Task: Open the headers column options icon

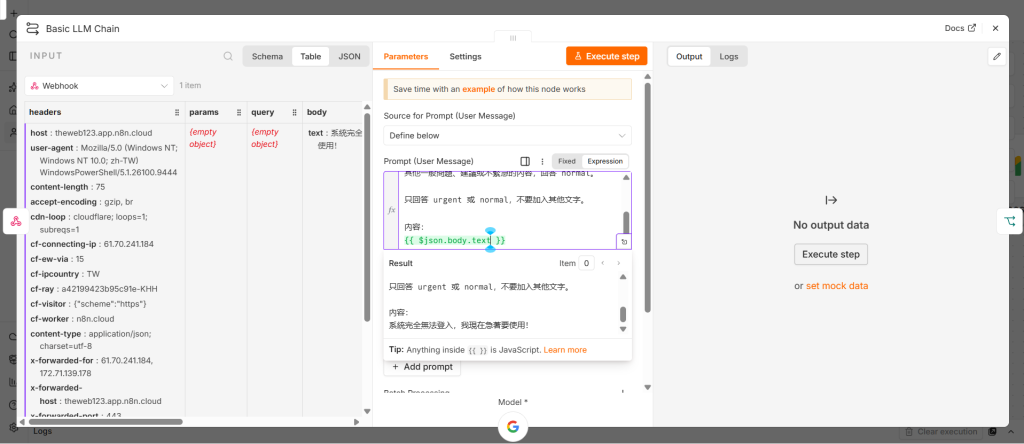Action: (x=176, y=112)
